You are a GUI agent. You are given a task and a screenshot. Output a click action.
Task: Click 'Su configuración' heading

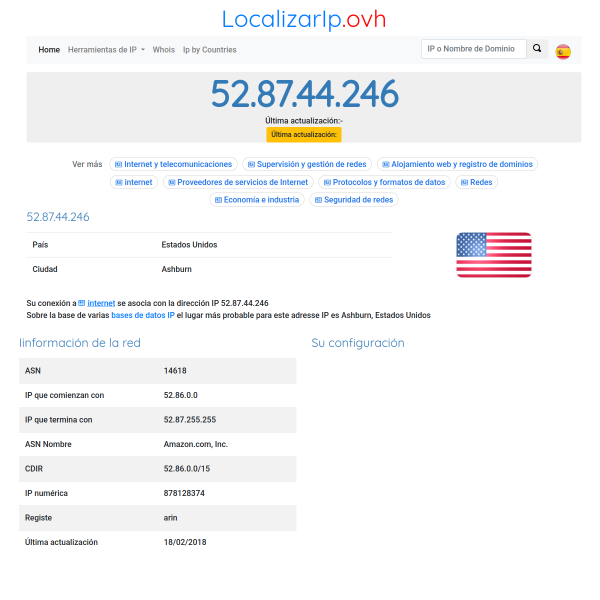(358, 343)
